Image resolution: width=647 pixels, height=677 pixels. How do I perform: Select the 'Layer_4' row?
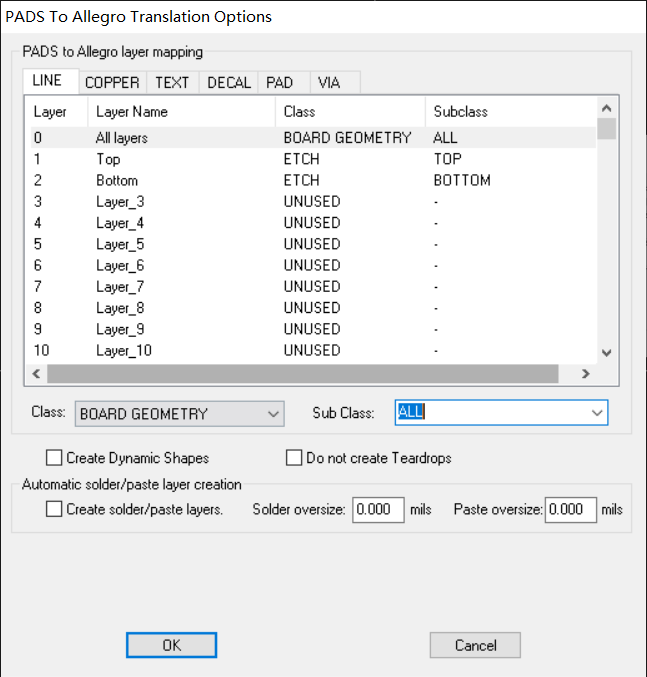(x=313, y=223)
